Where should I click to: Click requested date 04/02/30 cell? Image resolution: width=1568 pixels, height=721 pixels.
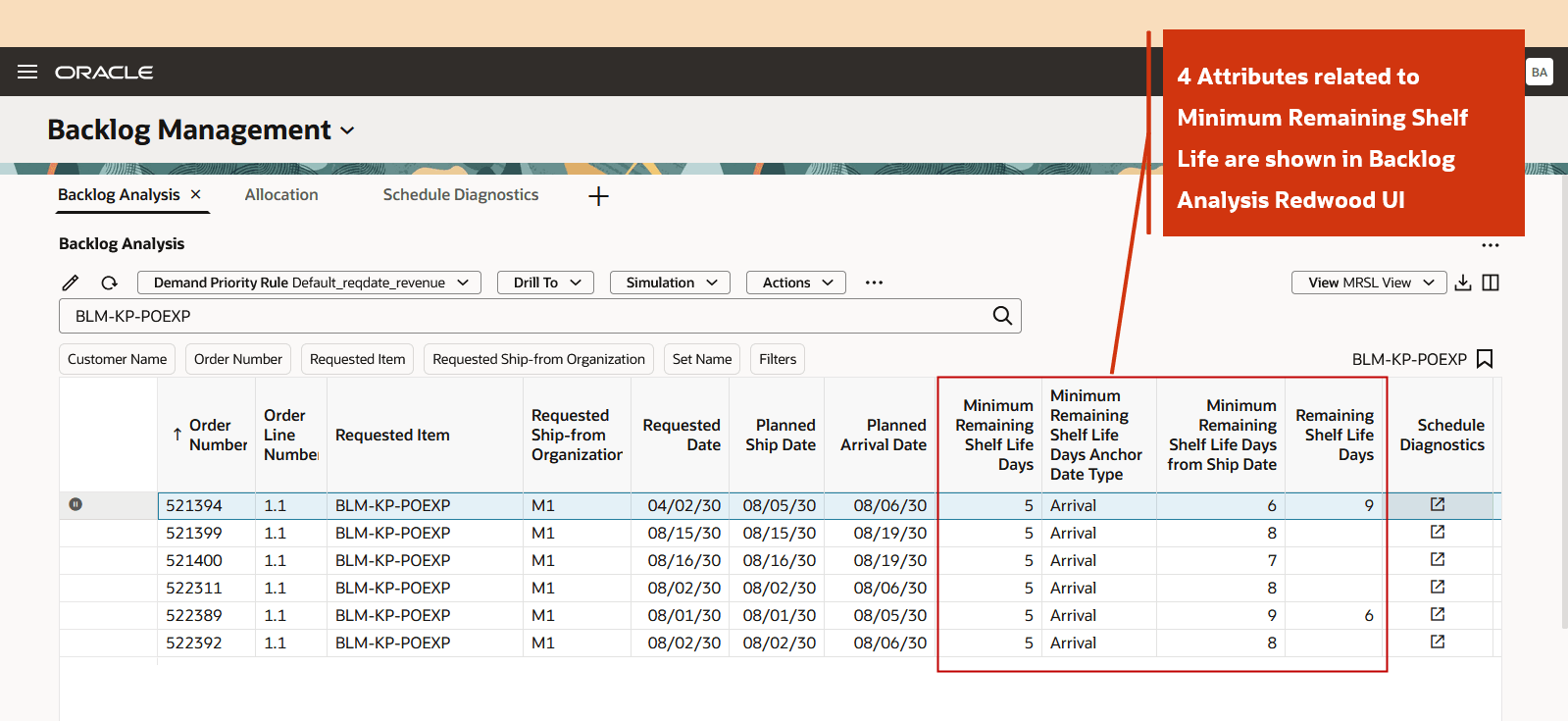(x=680, y=505)
